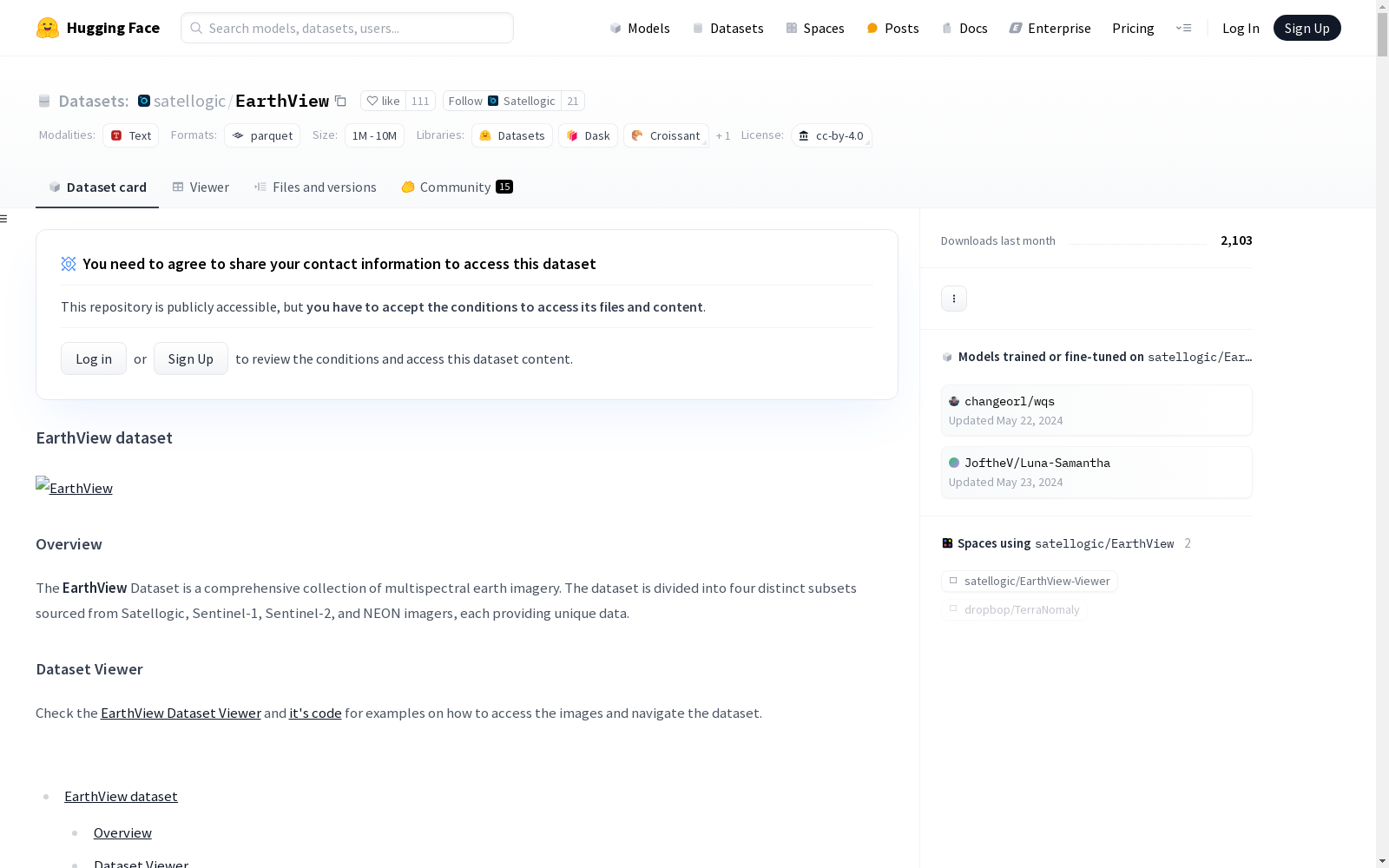Click the Spaces using colorful icon
Viewport: 1389px width, 868px height.
[947, 543]
